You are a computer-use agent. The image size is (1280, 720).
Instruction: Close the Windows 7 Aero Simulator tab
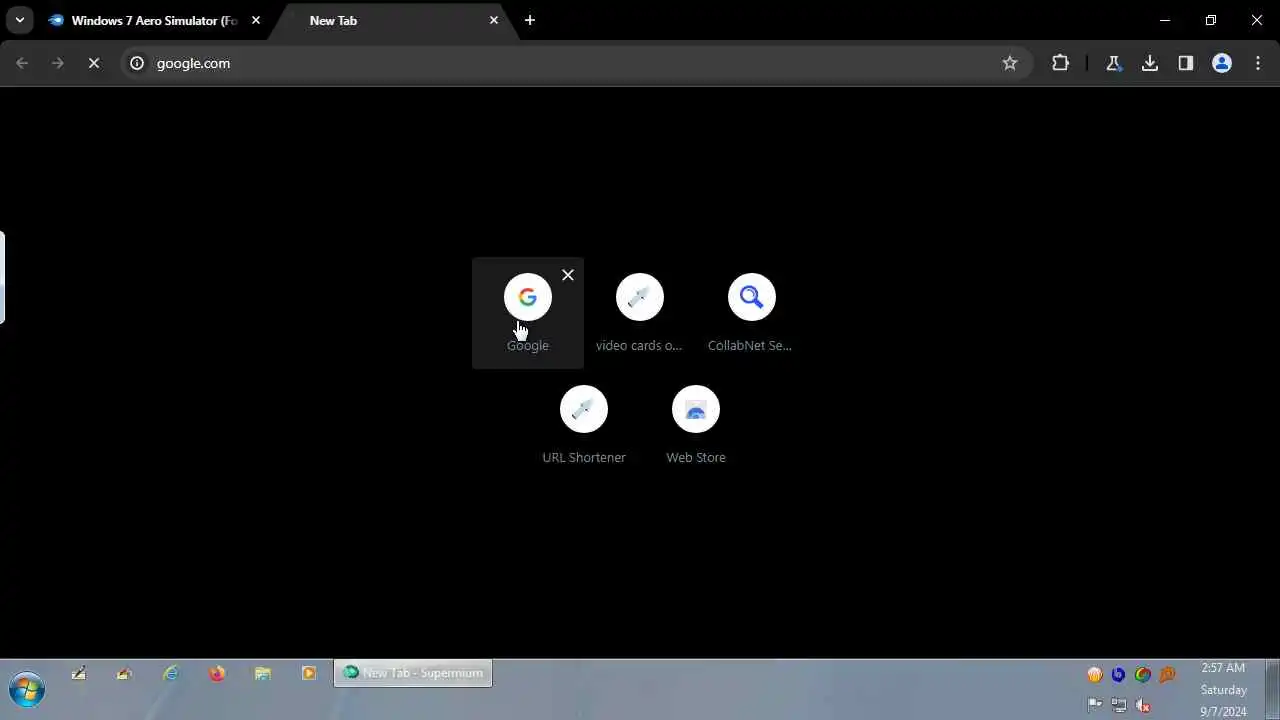click(256, 20)
